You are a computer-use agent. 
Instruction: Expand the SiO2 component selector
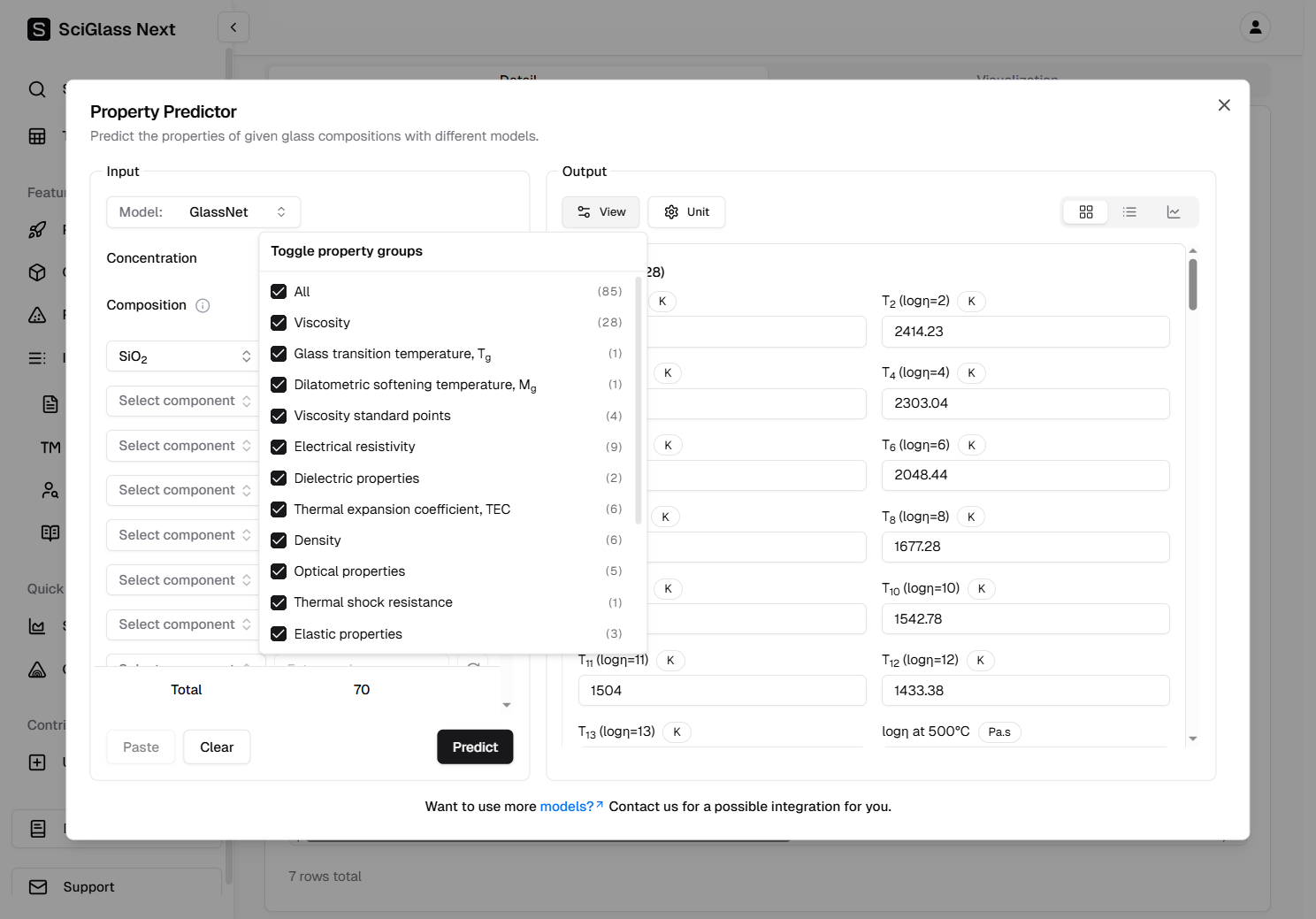click(183, 356)
